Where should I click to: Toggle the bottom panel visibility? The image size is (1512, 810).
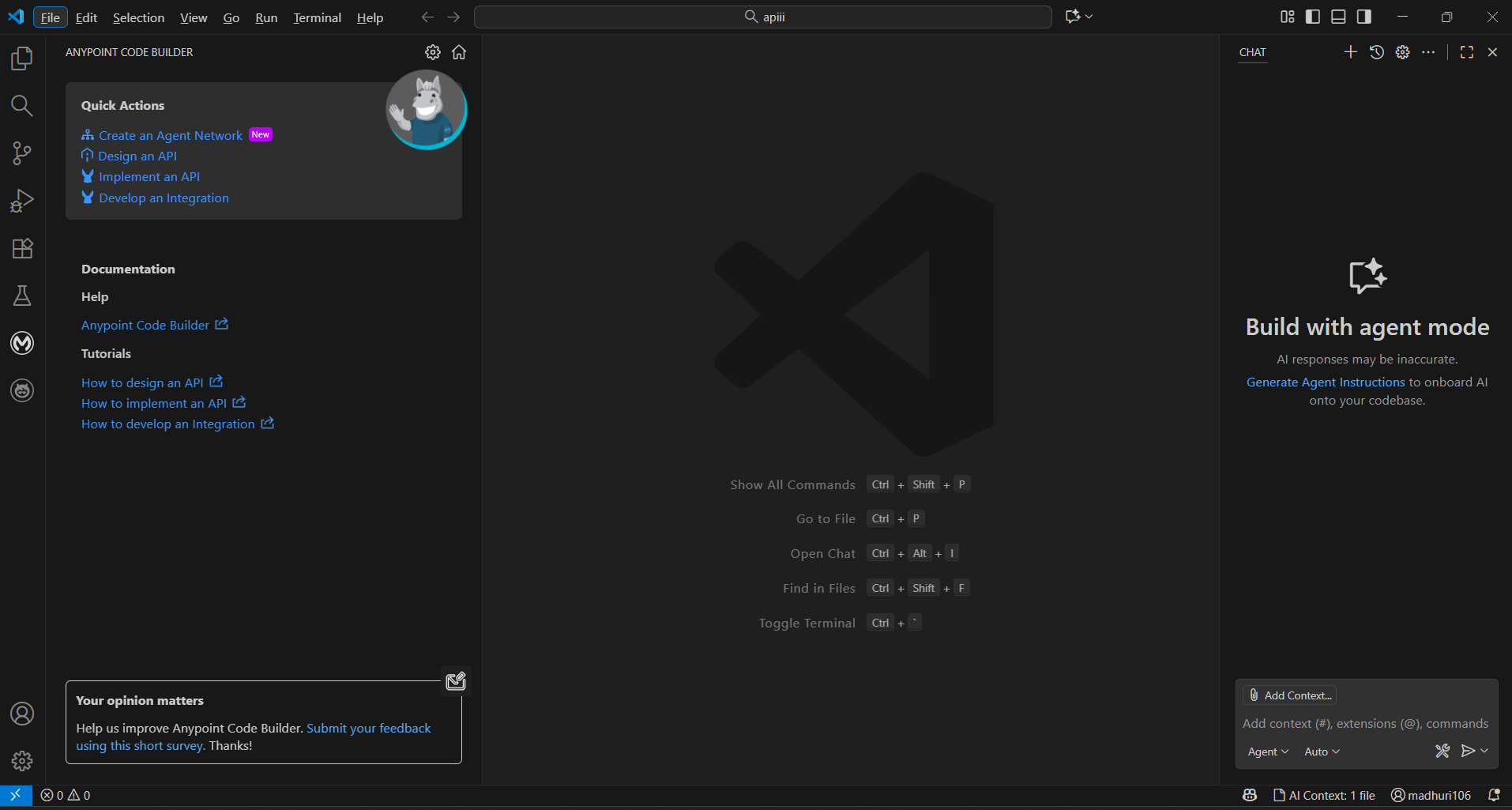pyautogui.click(x=1338, y=17)
